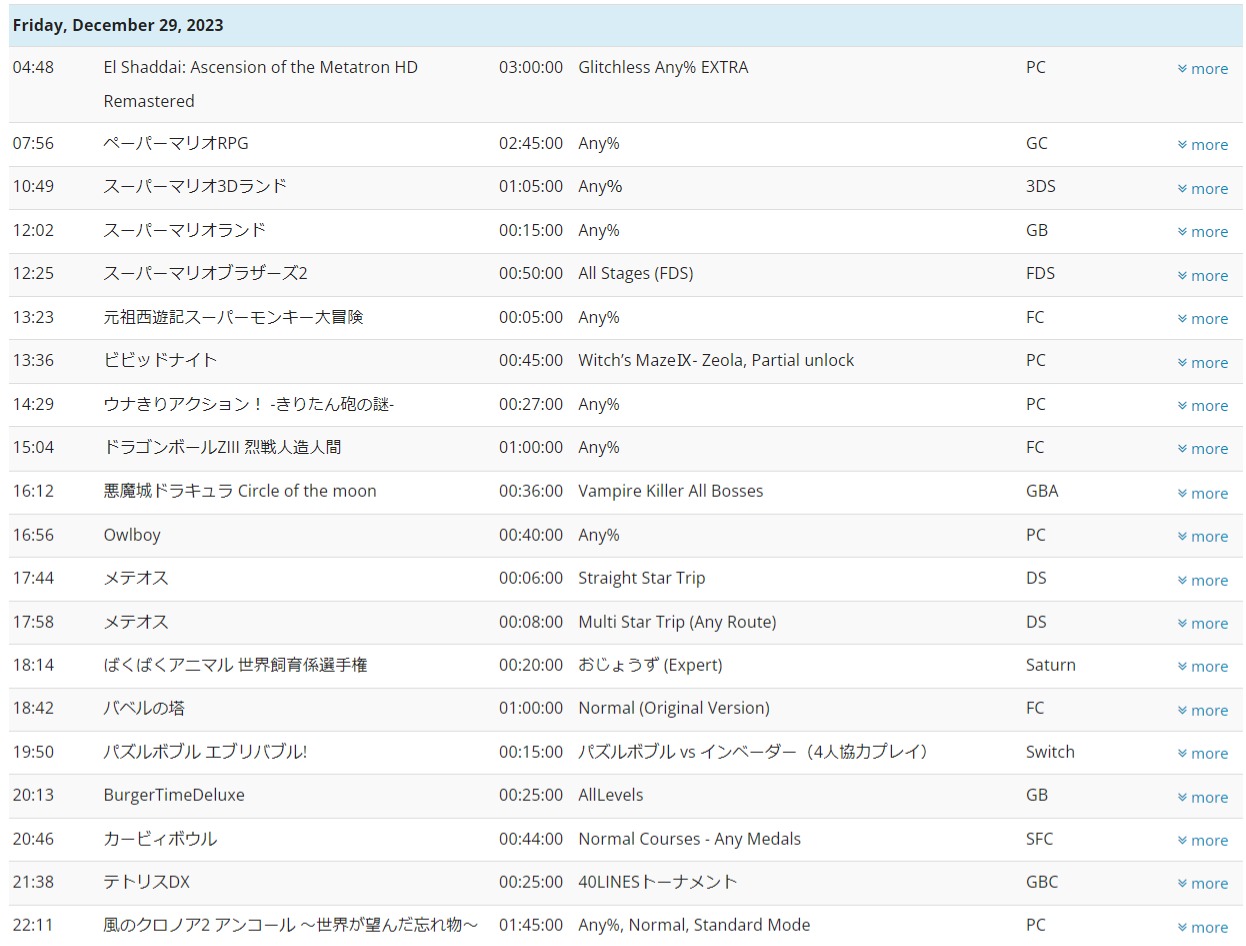Click the 悪魔城ドラキュラ Circle of the moon title

[x=240, y=491]
